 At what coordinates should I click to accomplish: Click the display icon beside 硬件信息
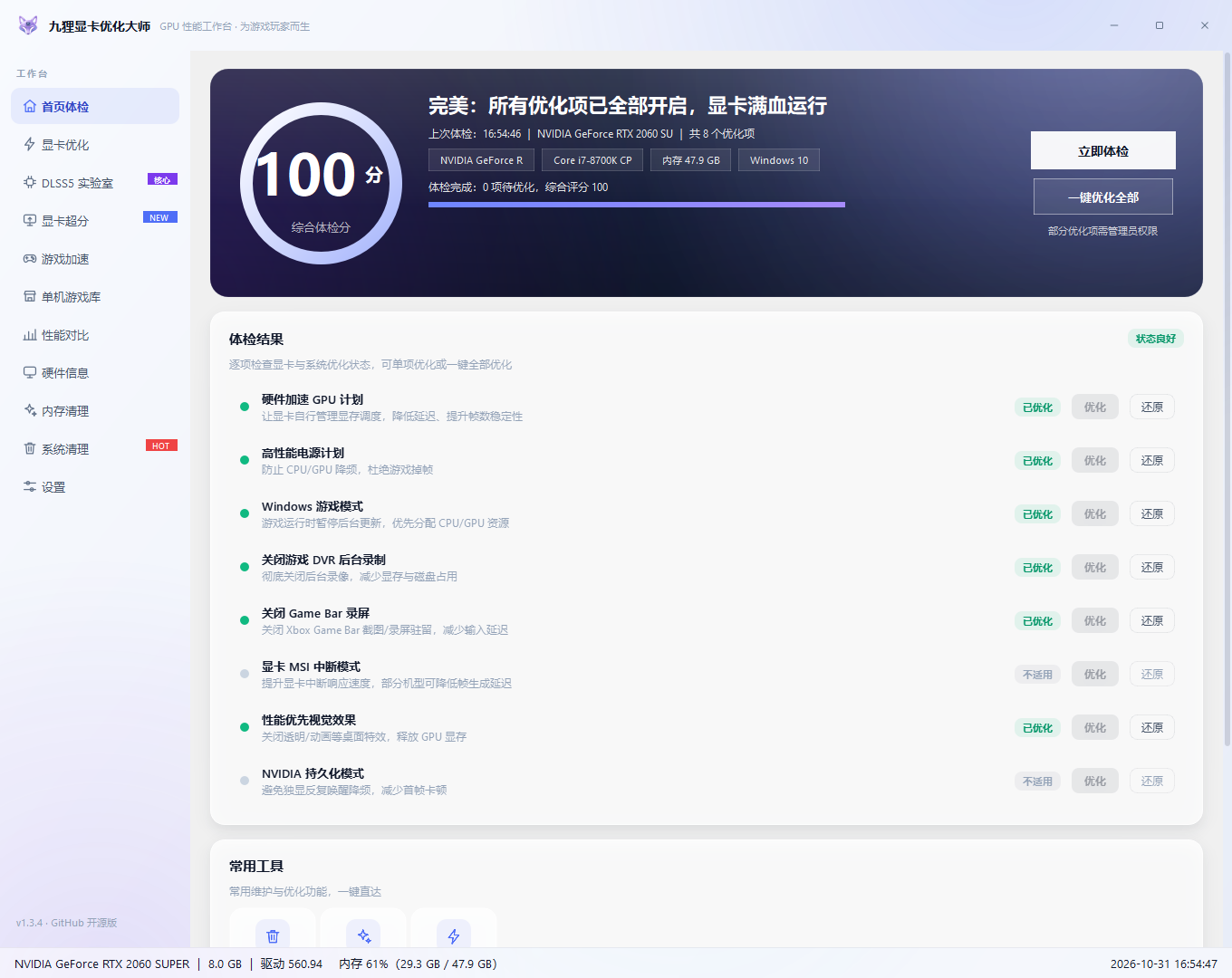30,372
